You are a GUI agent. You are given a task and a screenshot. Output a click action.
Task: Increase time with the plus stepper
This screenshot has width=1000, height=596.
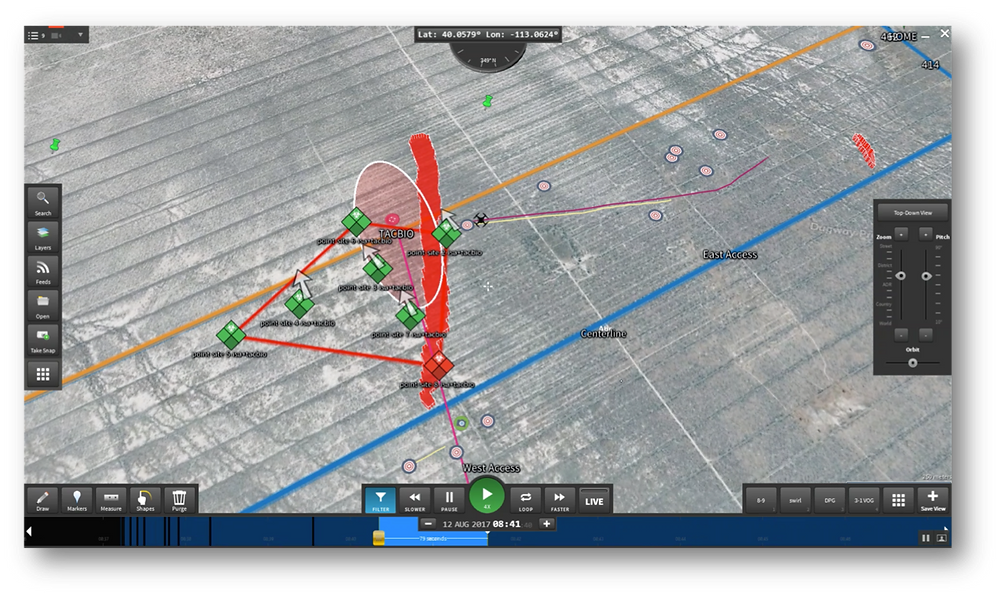click(x=547, y=524)
